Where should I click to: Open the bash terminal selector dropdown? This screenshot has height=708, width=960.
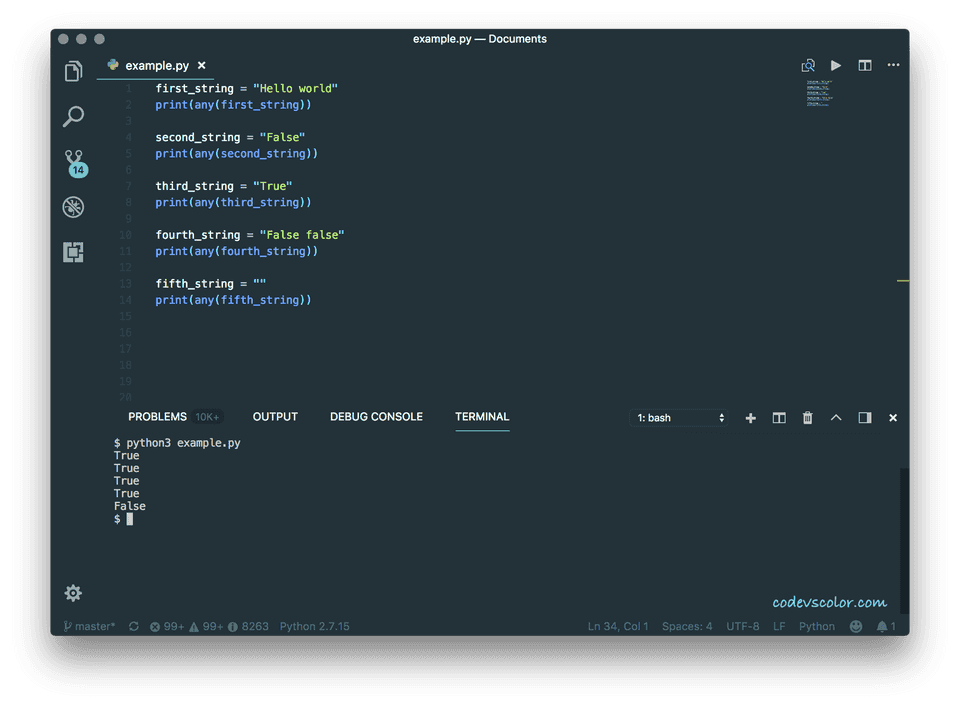[679, 418]
